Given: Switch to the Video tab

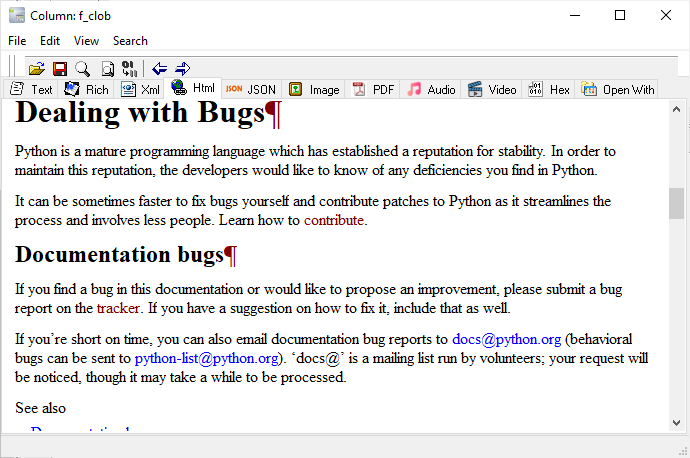Looking at the screenshot, I should (x=492, y=89).
